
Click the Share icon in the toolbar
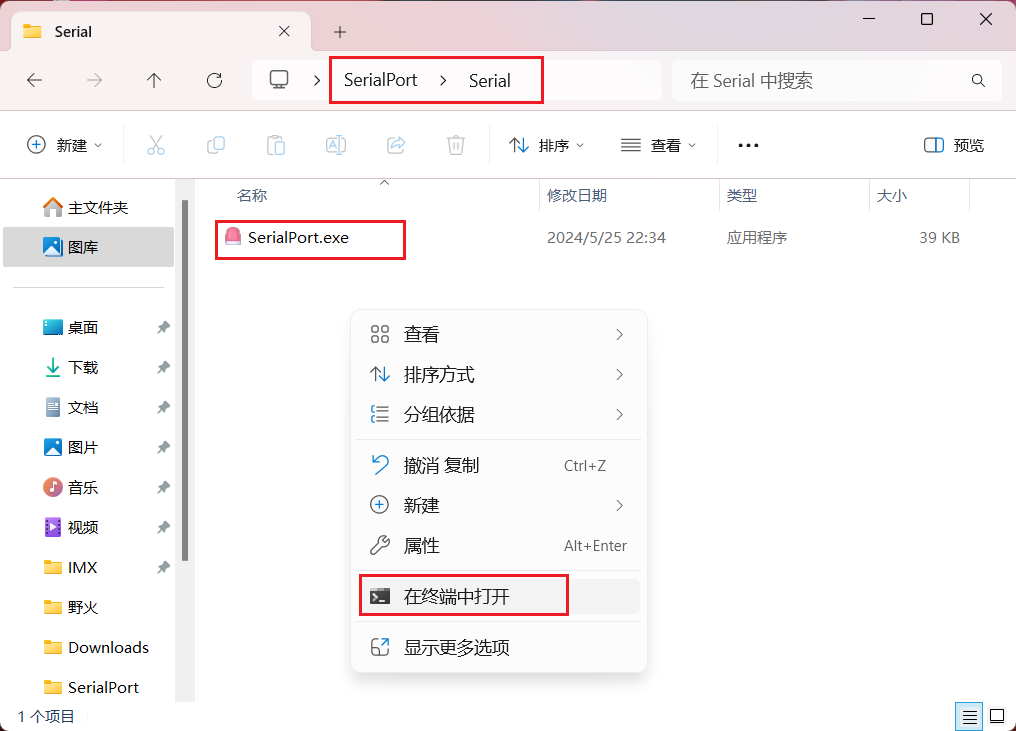(x=396, y=145)
